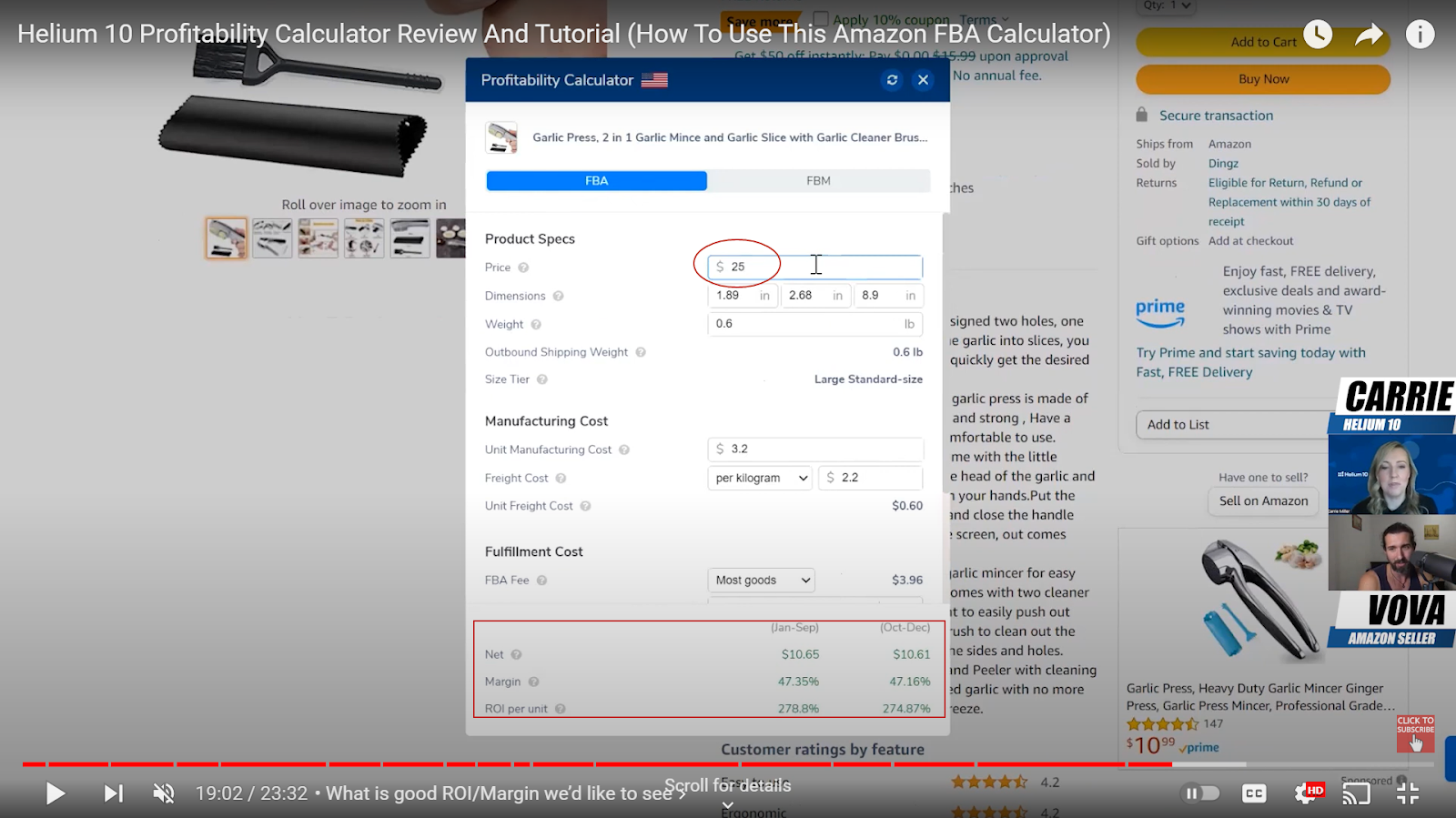The height and width of the screenshot is (818, 1456).
Task: Click the Net value $10.65
Action: click(800, 654)
